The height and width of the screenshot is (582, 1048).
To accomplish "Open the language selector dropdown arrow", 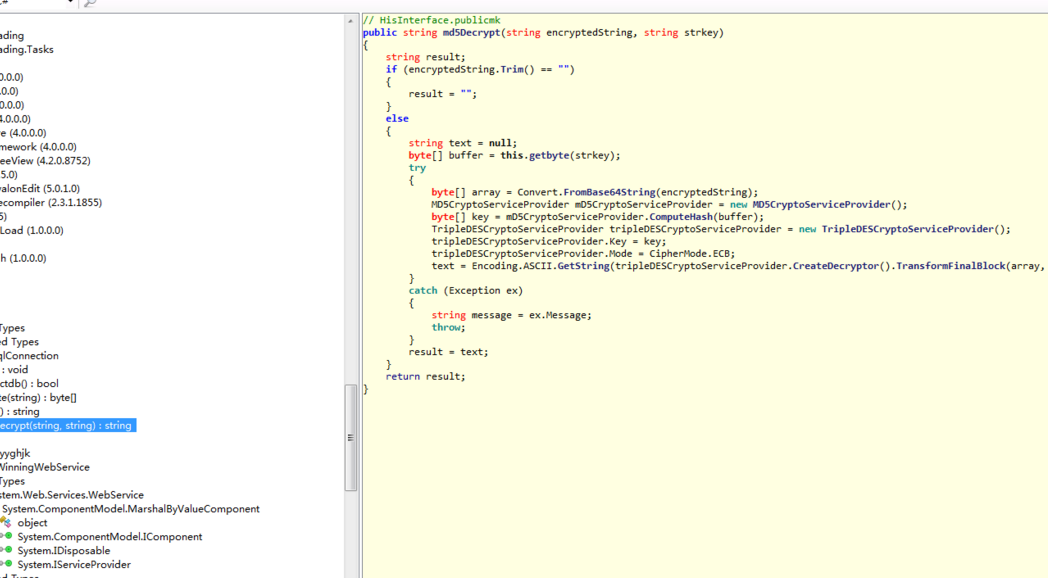I will [x=71, y=3].
